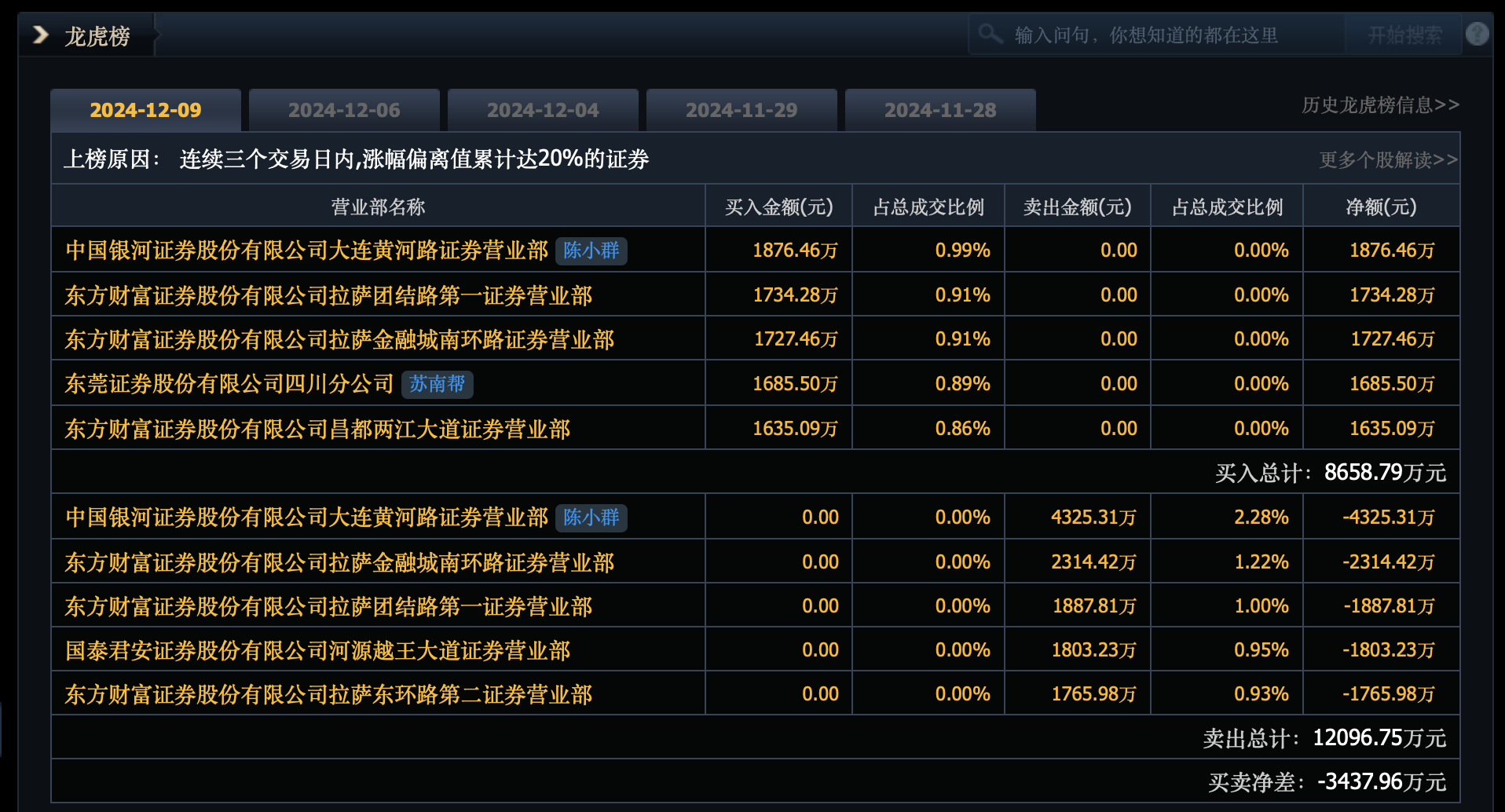Select the 2024-12-09 date tab
The width and height of the screenshot is (1505, 812).
click(146, 110)
